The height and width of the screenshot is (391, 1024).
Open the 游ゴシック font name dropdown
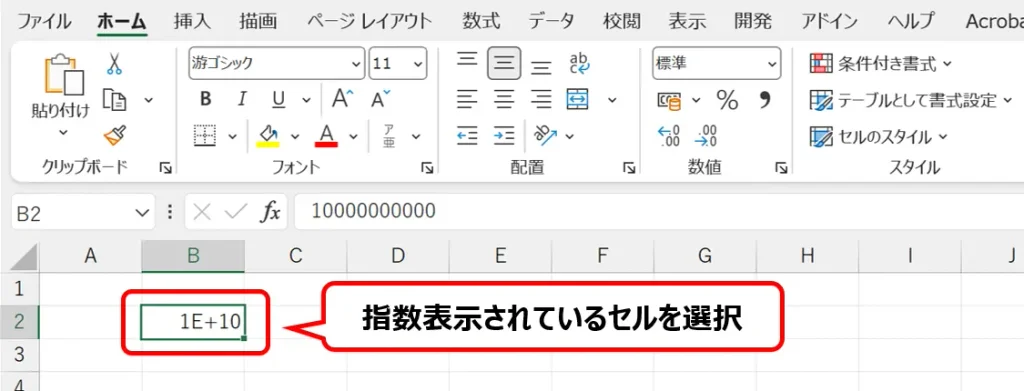point(357,64)
